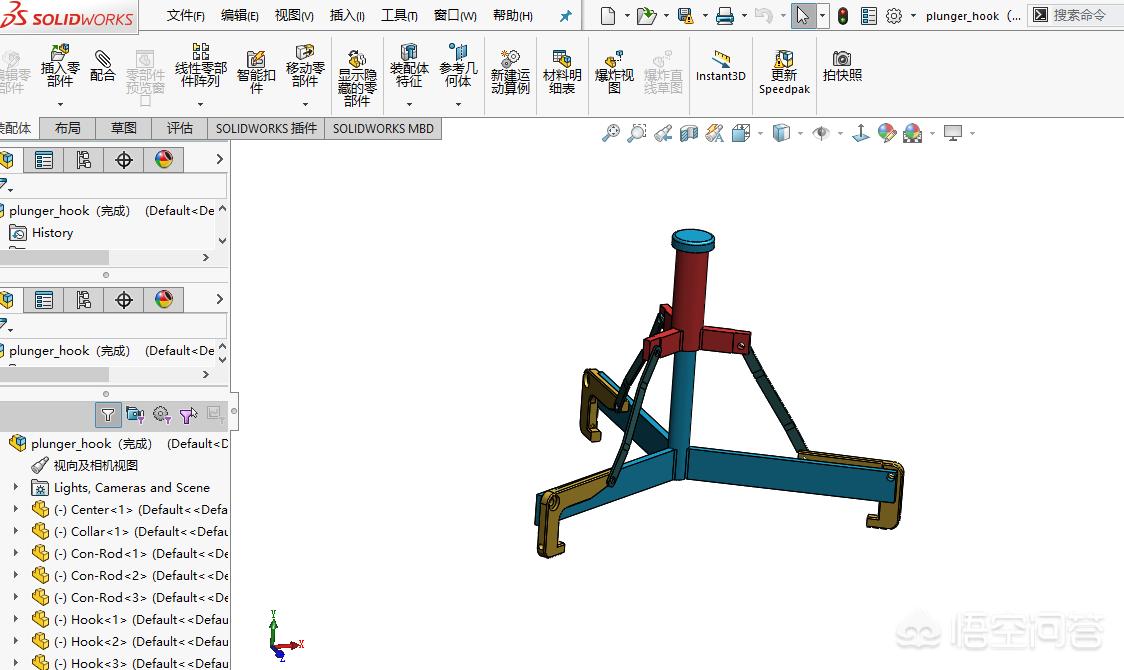
Task: Click the Rebuild traffic light icon
Action: click(843, 16)
